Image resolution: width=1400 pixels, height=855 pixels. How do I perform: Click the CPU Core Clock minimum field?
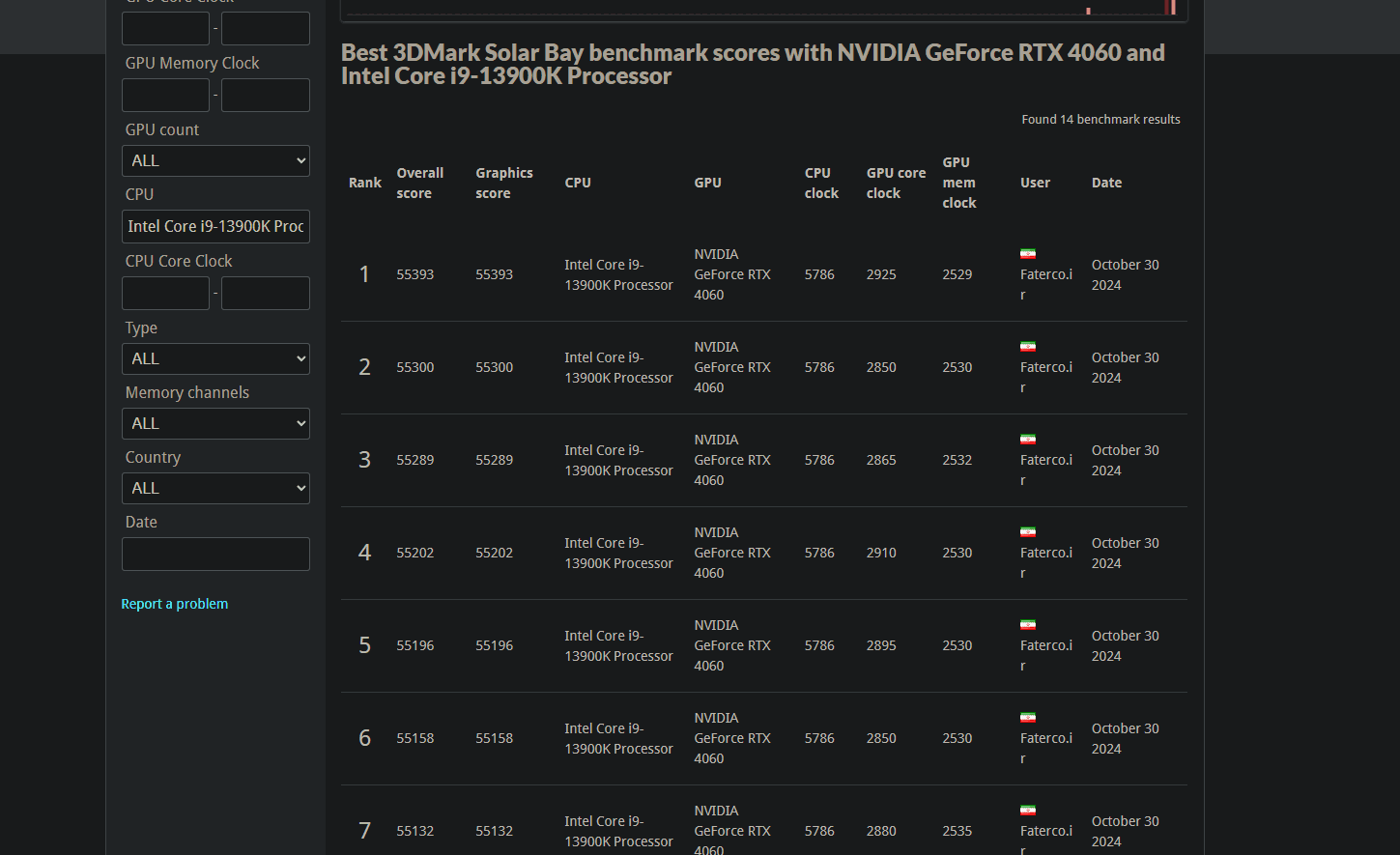click(165, 293)
